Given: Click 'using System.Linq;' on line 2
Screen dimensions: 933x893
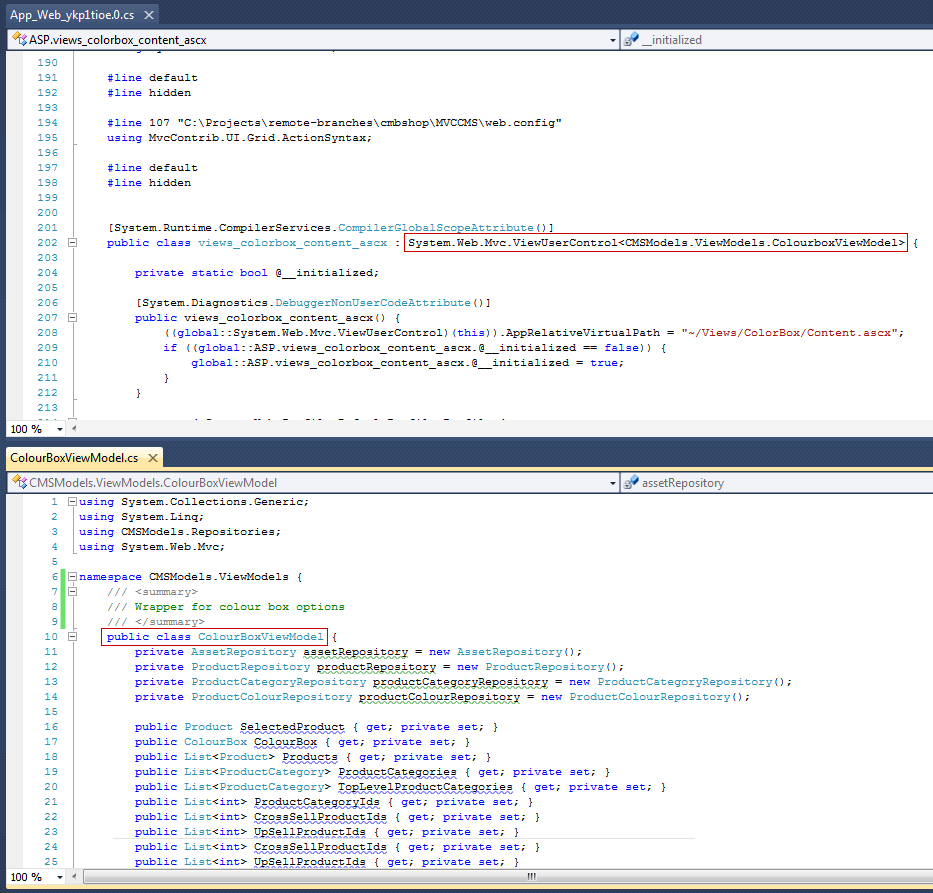Looking at the screenshot, I should point(142,516).
